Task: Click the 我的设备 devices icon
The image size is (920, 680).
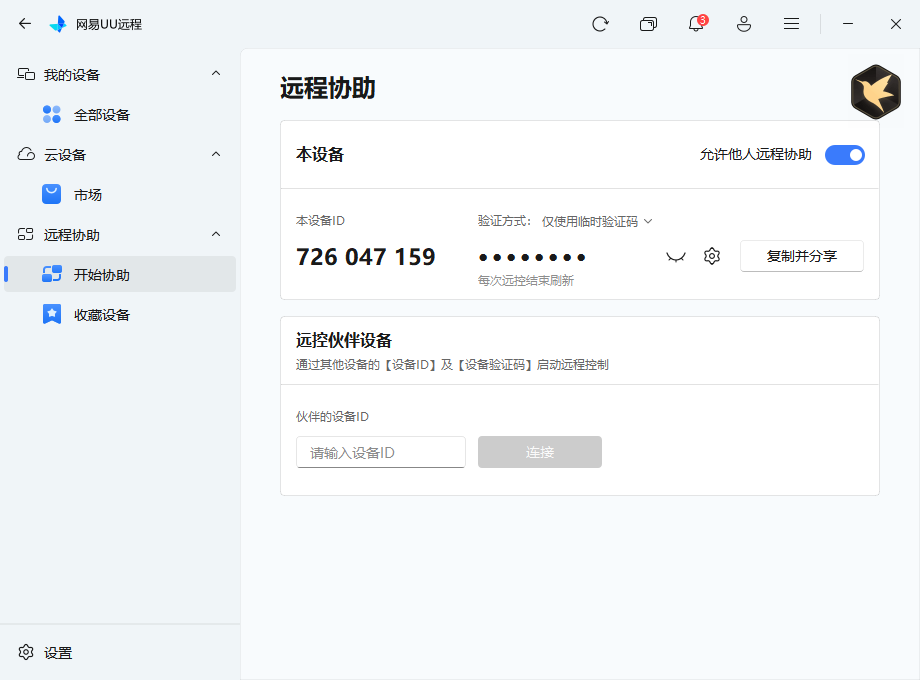Action: [x=26, y=74]
